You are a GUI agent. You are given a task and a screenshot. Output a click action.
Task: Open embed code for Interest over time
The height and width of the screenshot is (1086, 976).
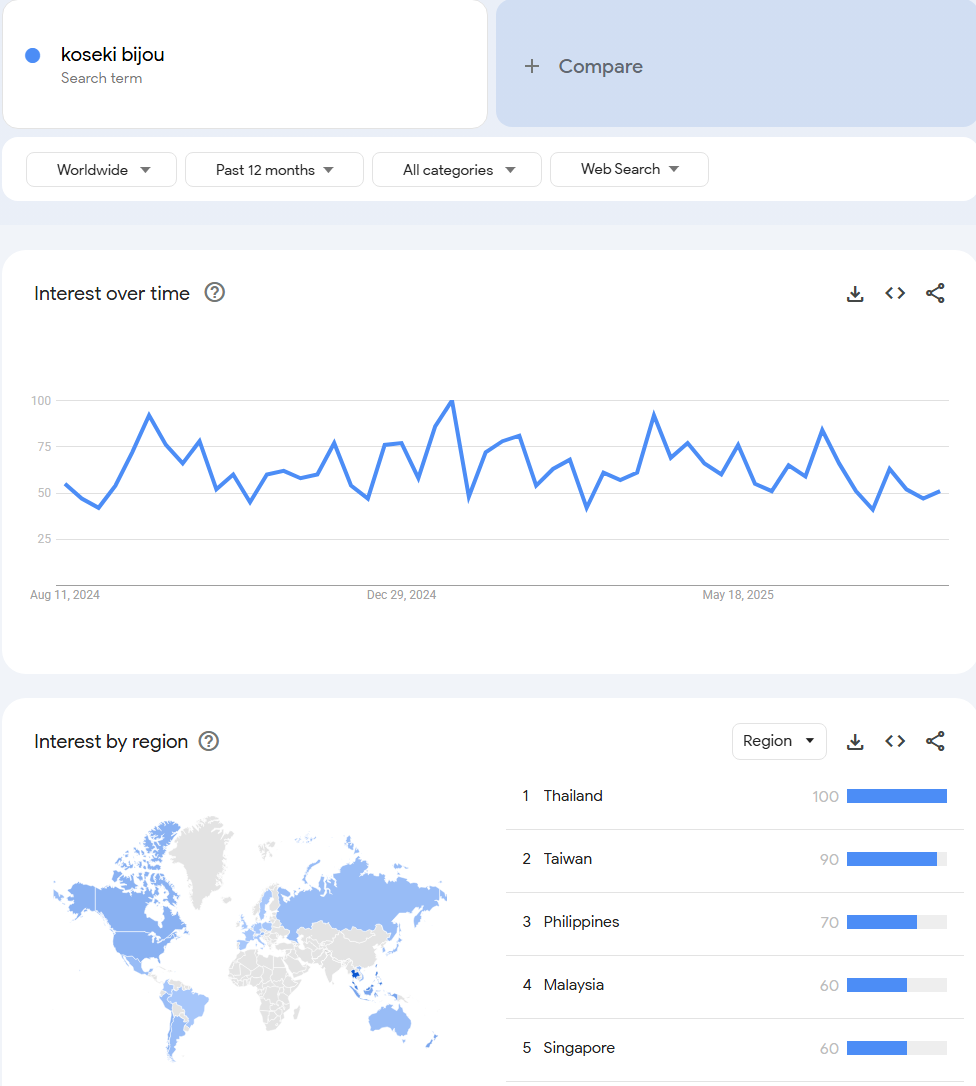(x=895, y=294)
